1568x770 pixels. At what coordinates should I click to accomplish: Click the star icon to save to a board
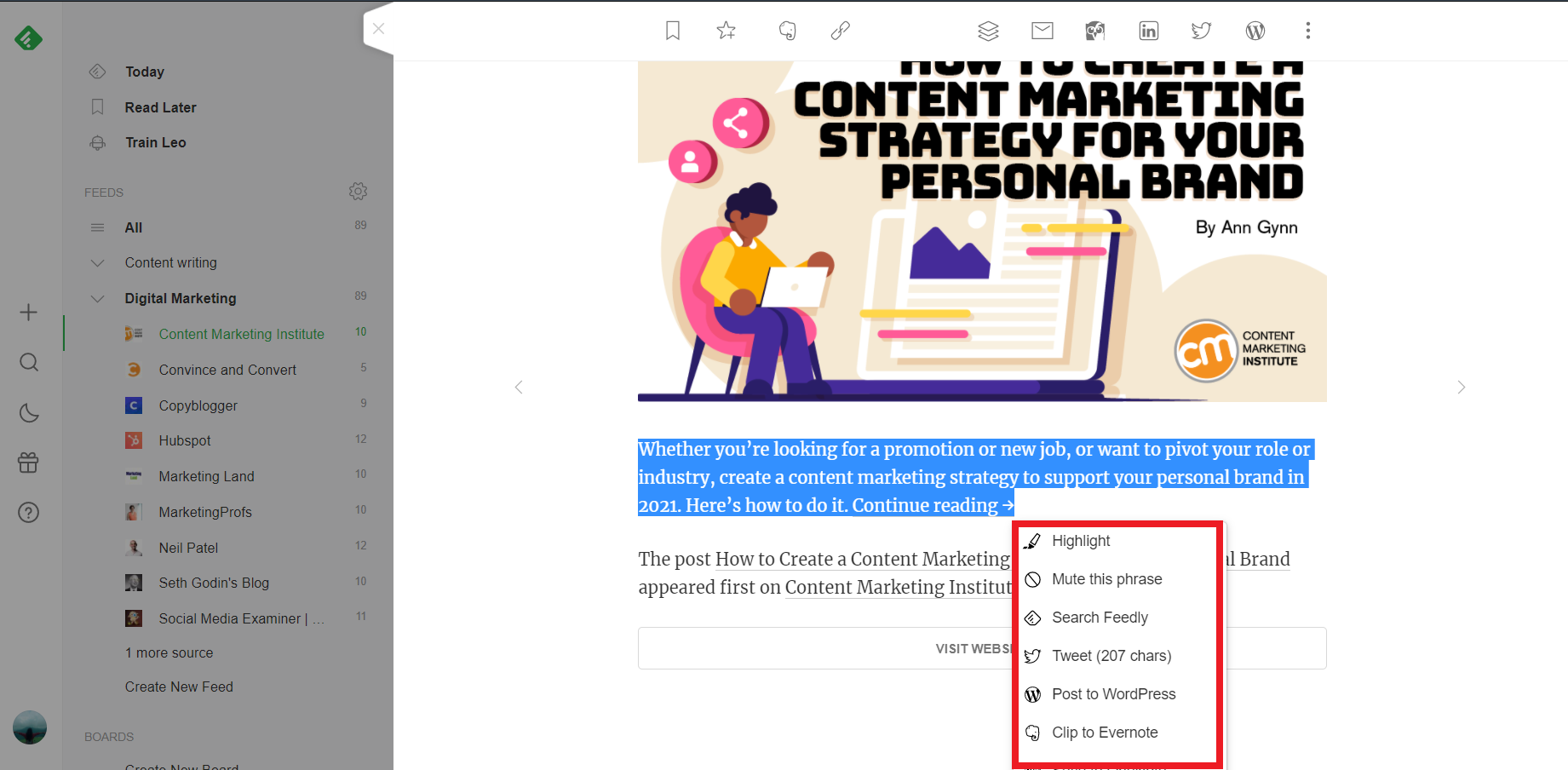726,31
